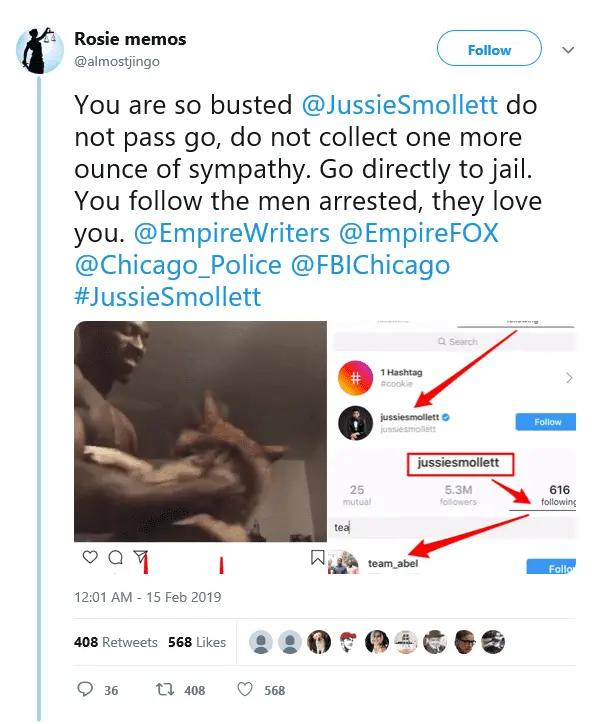Open the @JussieSmollett mention link
602x724 pixels.
400,105
